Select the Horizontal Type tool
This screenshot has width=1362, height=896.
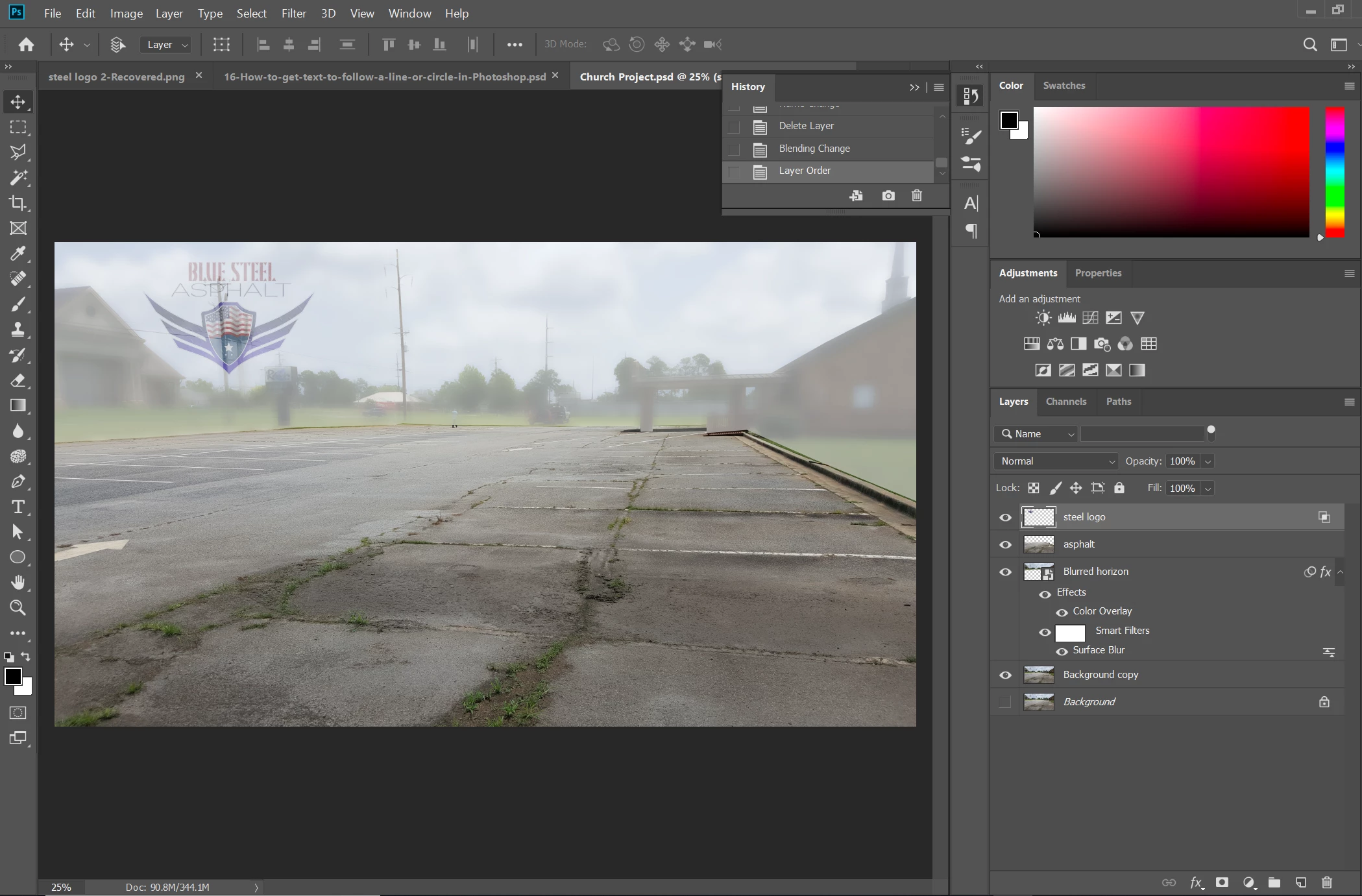pos(18,507)
